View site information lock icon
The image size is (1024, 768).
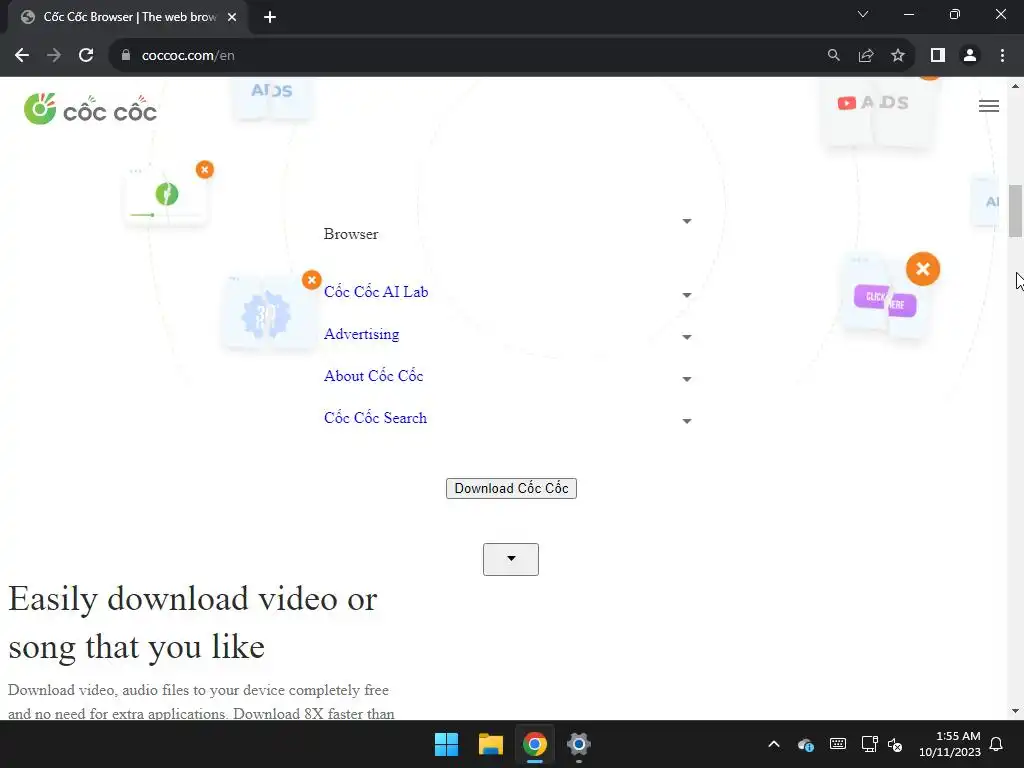click(x=126, y=56)
